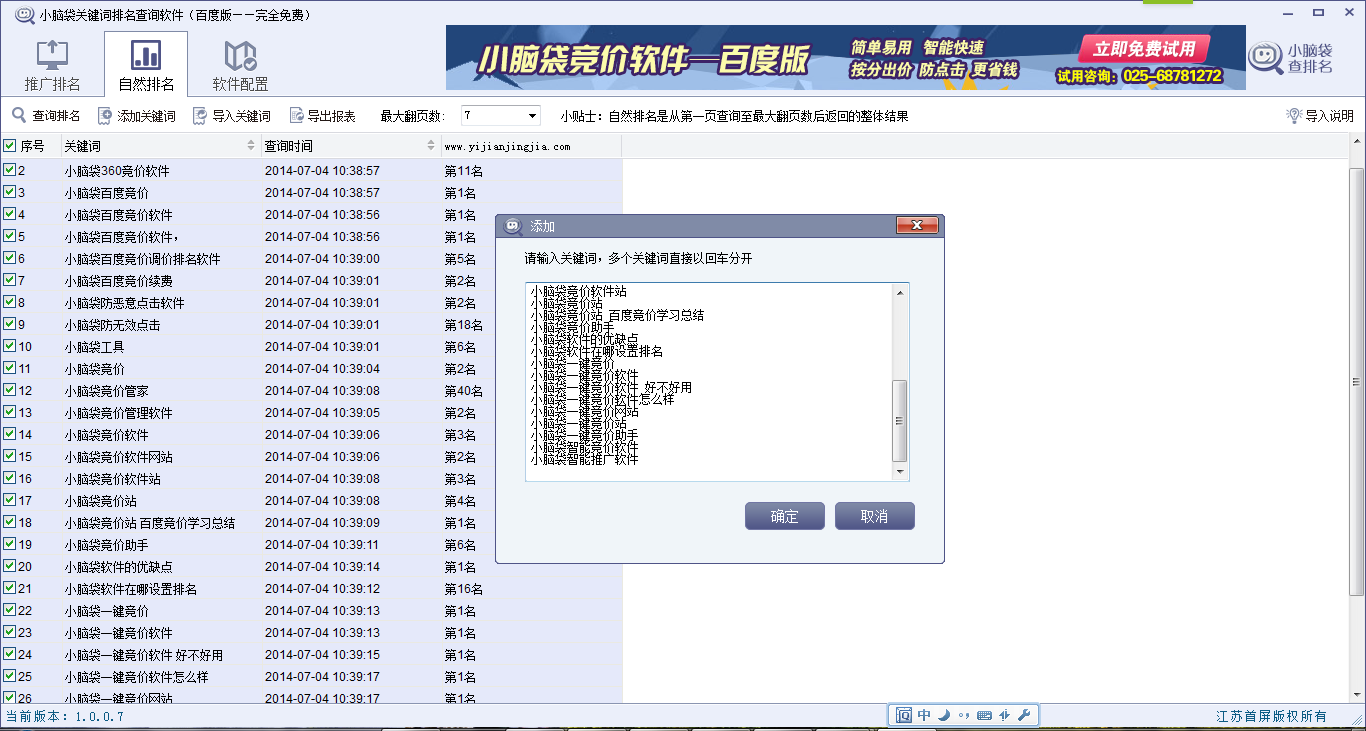Screen dimensions: 1366x731
Task: Click the 第11名 rank cell
Action: [464, 171]
